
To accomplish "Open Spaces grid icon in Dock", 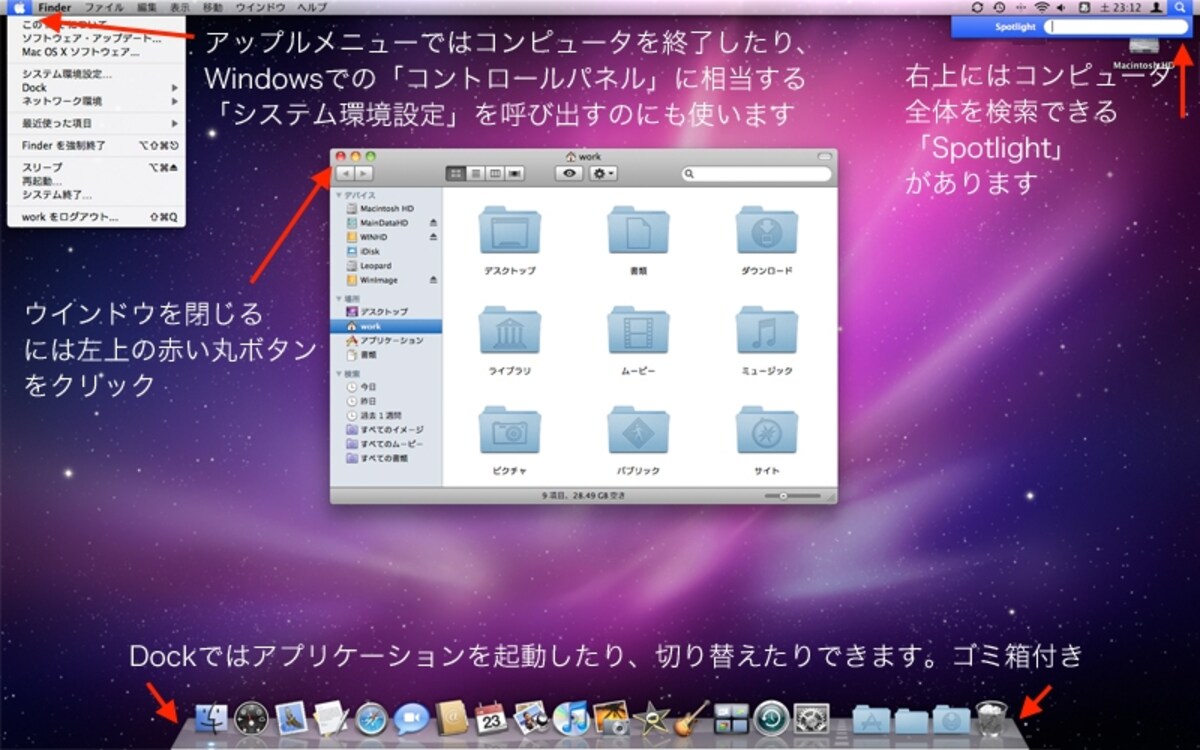I will tap(731, 719).
